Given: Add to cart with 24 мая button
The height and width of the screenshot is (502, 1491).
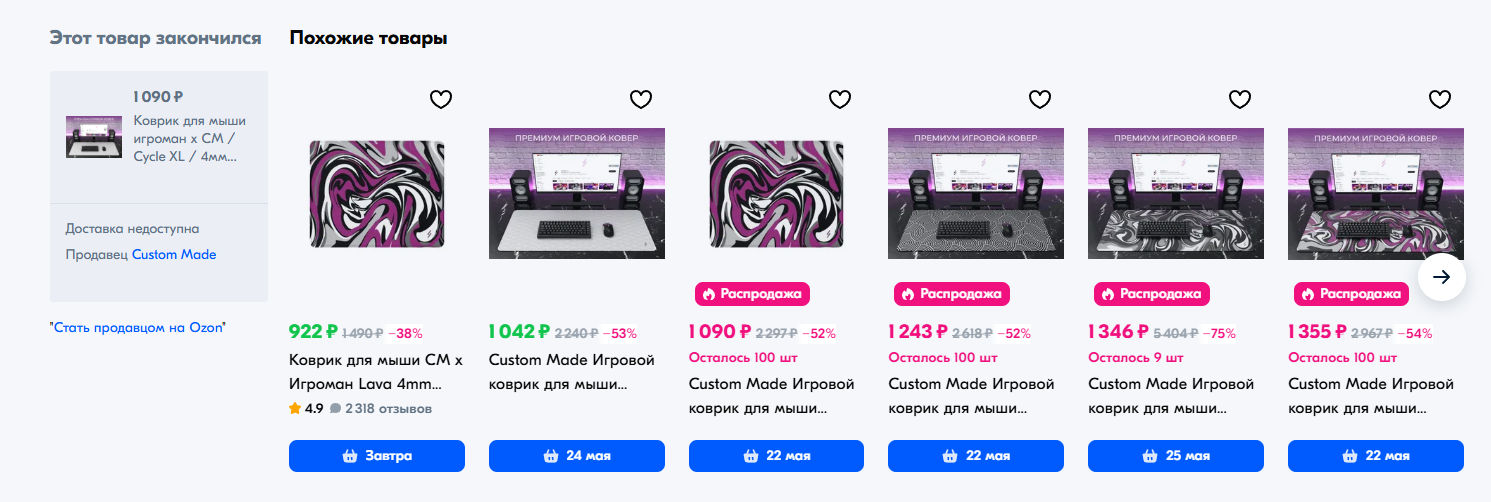Looking at the screenshot, I should (x=577, y=456).
